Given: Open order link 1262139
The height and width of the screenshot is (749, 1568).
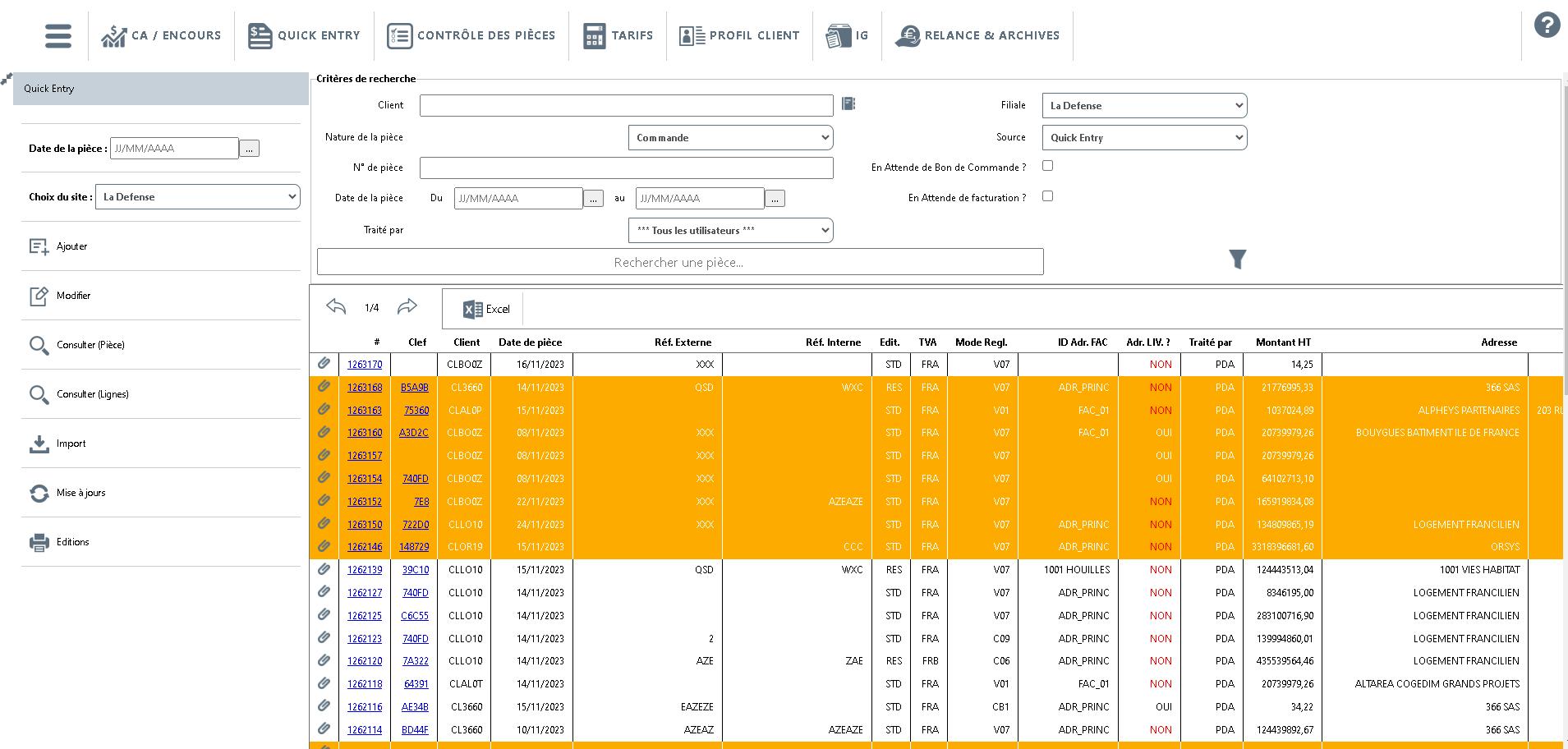Looking at the screenshot, I should click(x=364, y=570).
